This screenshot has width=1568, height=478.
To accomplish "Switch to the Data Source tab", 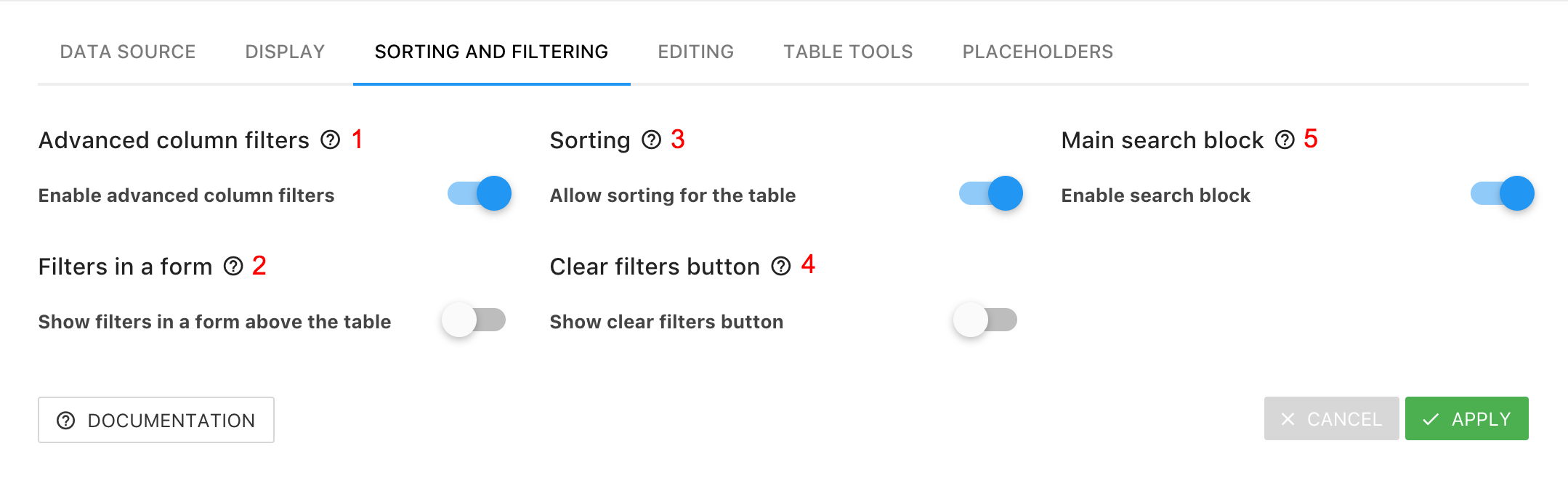I will click(128, 52).
